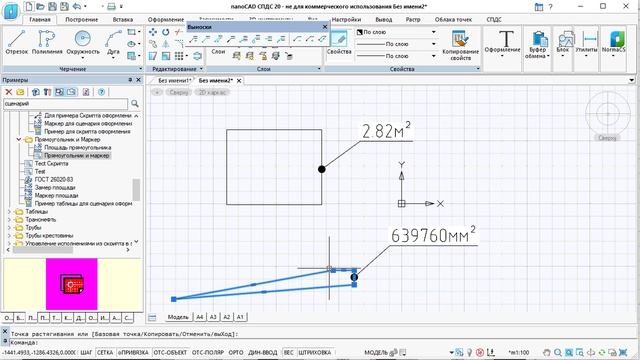Toggle ОРТО orthogonal mode
The height and width of the screenshot is (360, 640).
tap(236, 352)
